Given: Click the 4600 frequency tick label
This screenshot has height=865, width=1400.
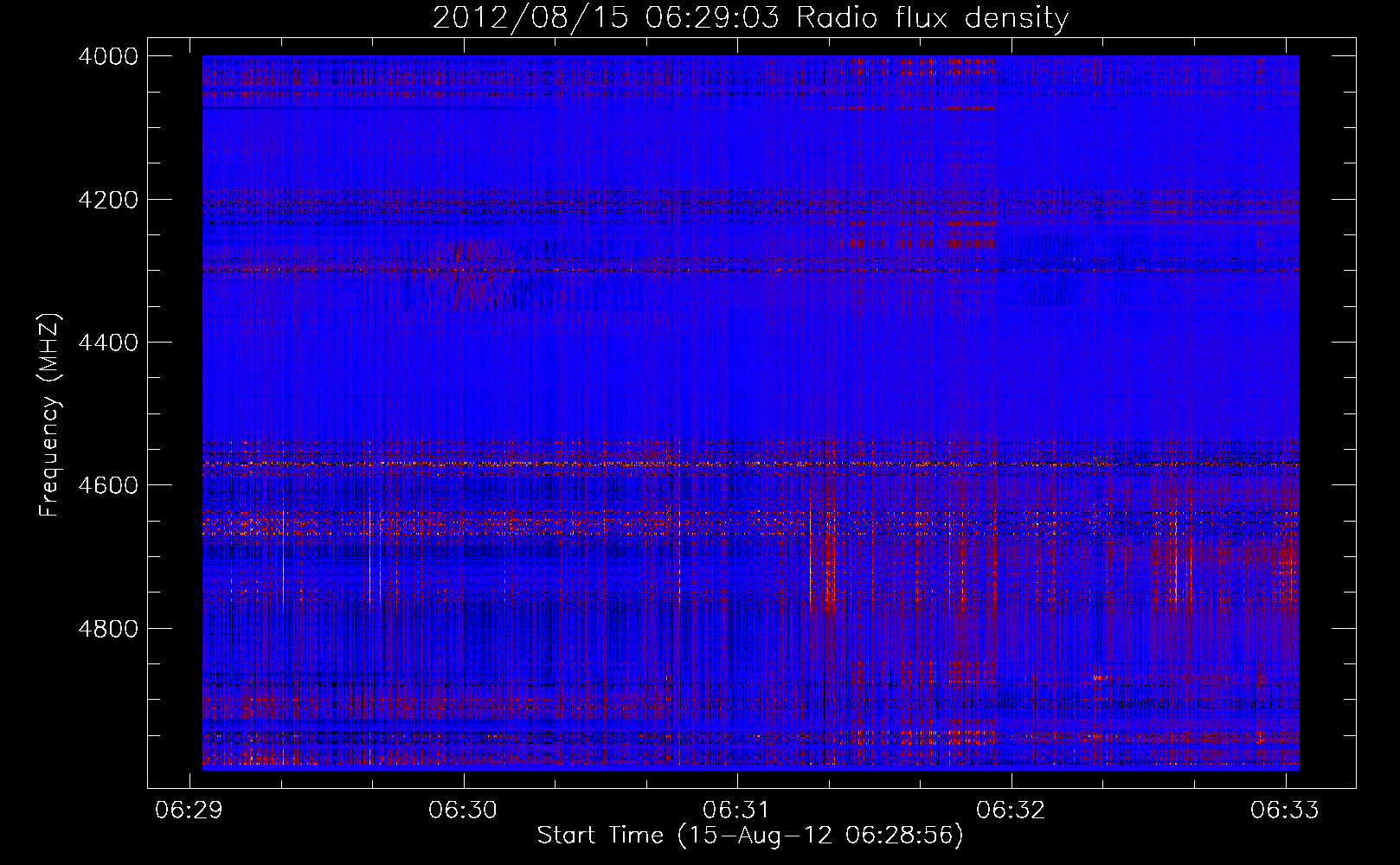Looking at the screenshot, I should (x=108, y=485).
